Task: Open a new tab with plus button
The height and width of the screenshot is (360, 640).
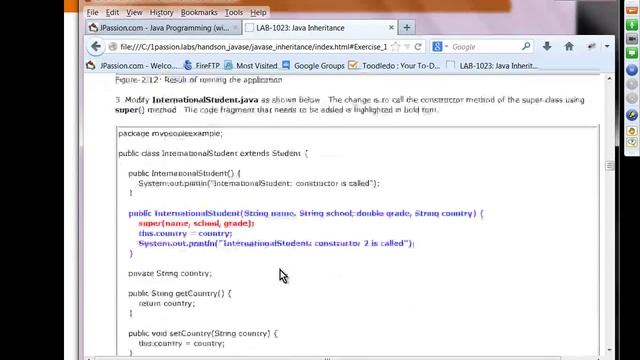Action: pyautogui.click(x=407, y=27)
